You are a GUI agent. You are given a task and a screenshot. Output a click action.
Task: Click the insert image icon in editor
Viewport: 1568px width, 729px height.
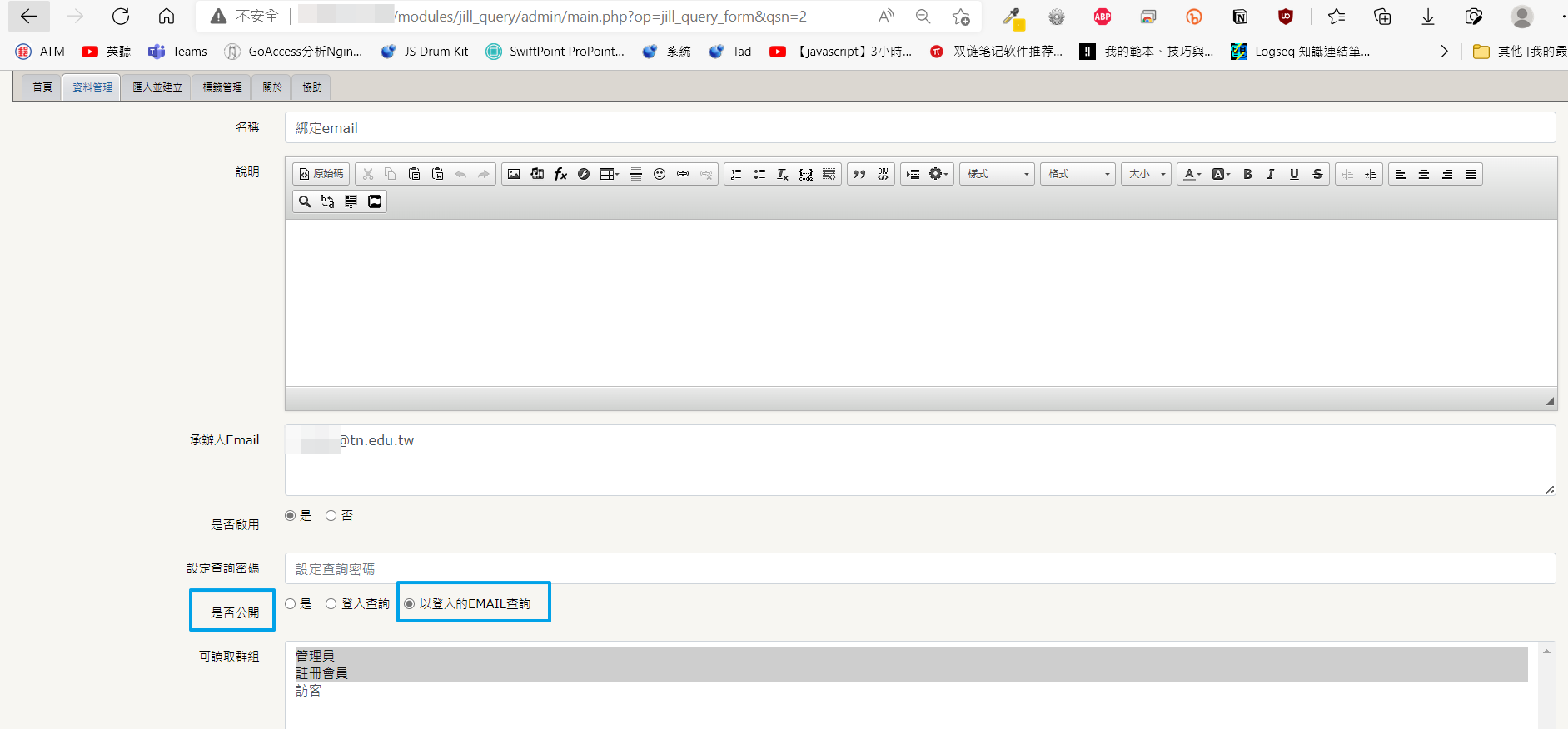click(x=514, y=174)
